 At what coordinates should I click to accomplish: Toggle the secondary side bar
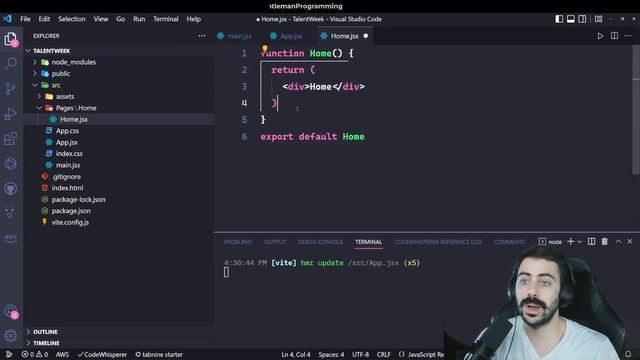point(582,19)
